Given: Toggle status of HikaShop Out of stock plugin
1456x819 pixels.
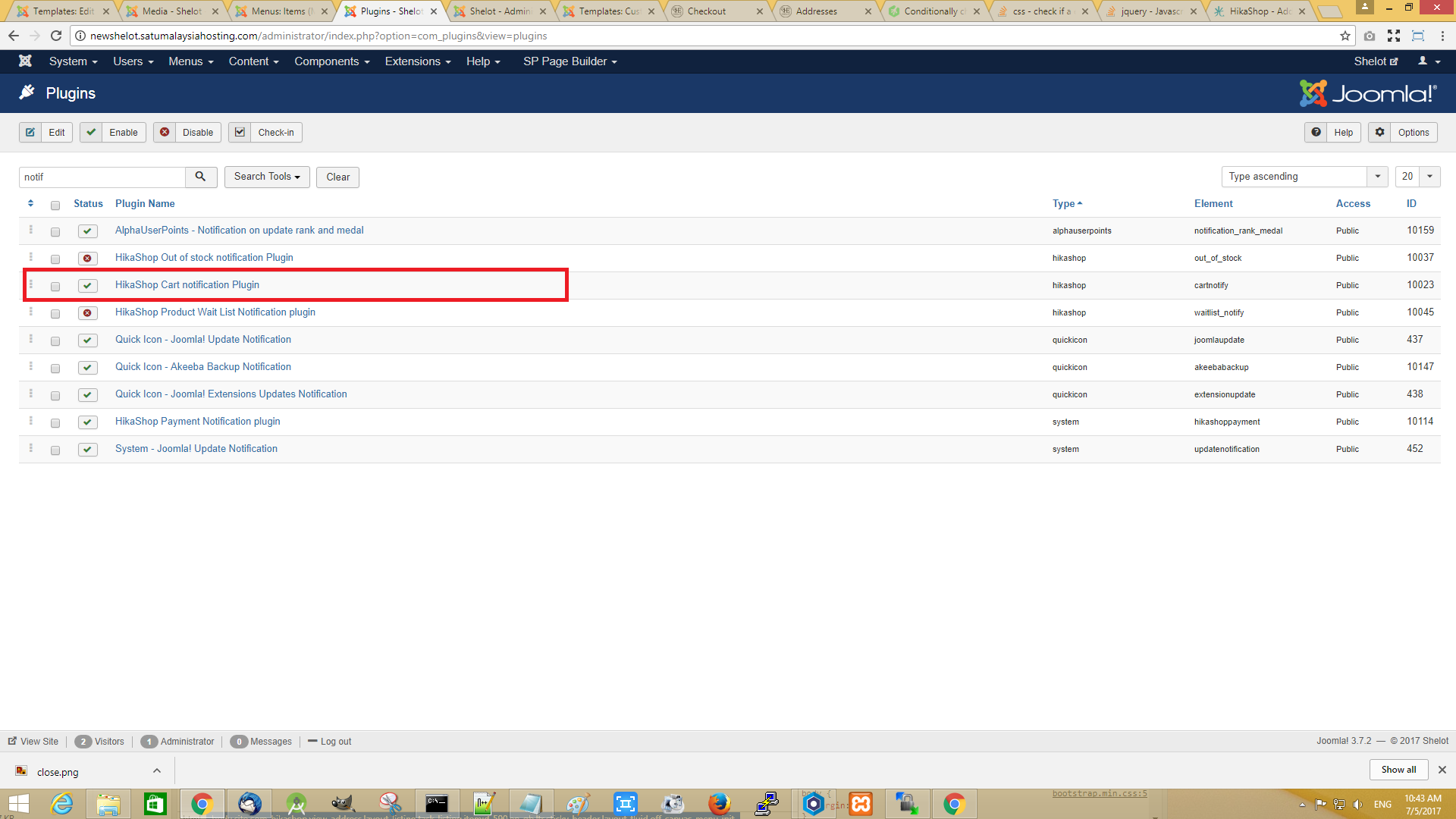Looking at the screenshot, I should 87,259.
